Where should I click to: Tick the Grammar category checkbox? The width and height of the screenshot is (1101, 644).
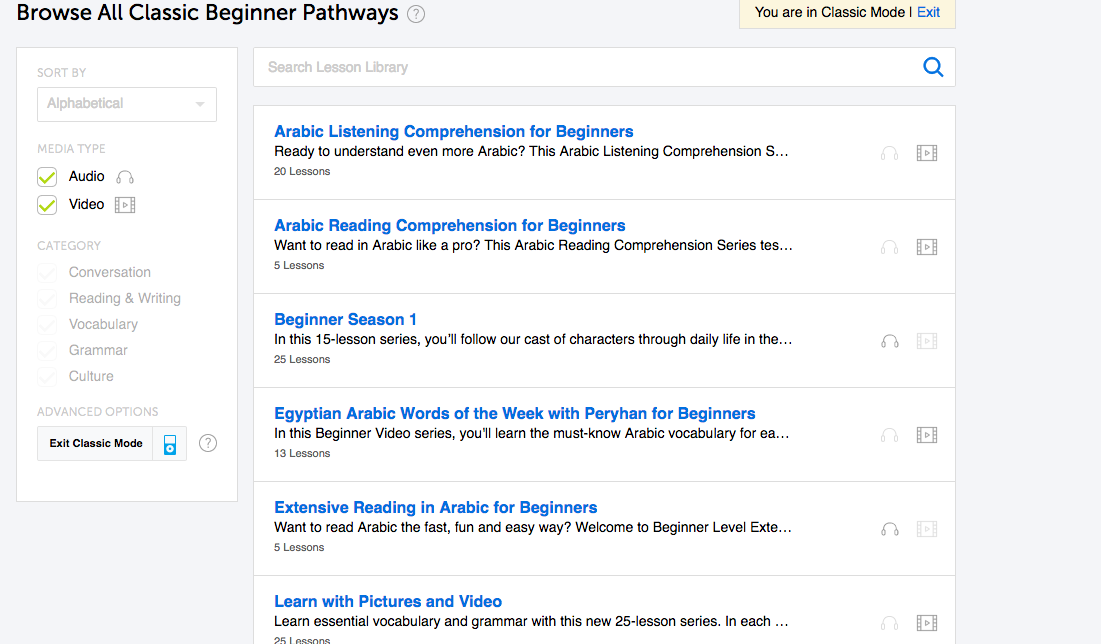47,350
